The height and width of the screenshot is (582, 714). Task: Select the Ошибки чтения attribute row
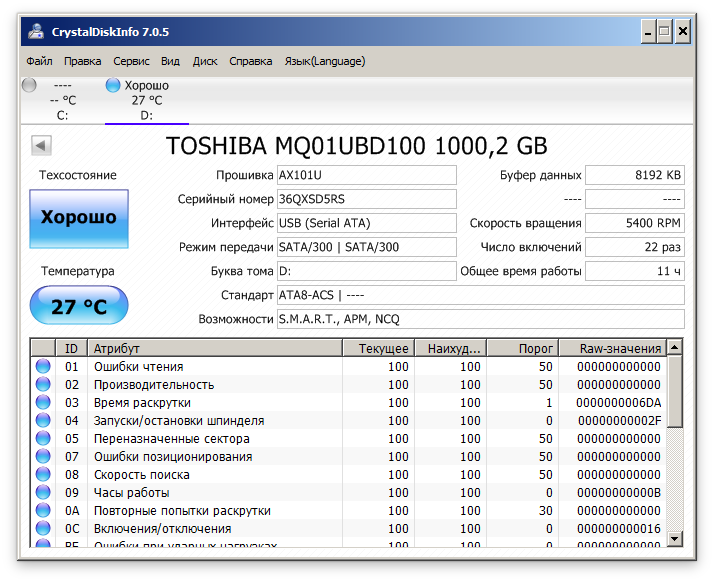click(348, 367)
